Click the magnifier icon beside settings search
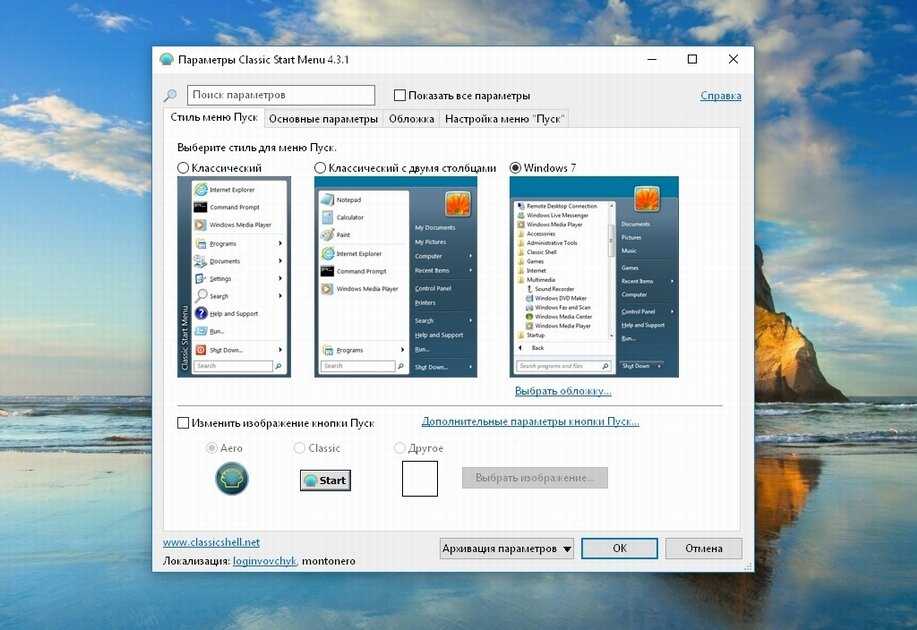This screenshot has height=630, width=917. [x=170, y=95]
